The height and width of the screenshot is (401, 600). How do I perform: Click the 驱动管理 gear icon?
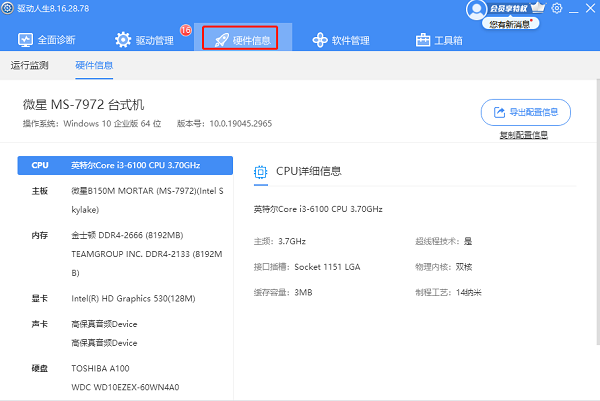click(123, 40)
